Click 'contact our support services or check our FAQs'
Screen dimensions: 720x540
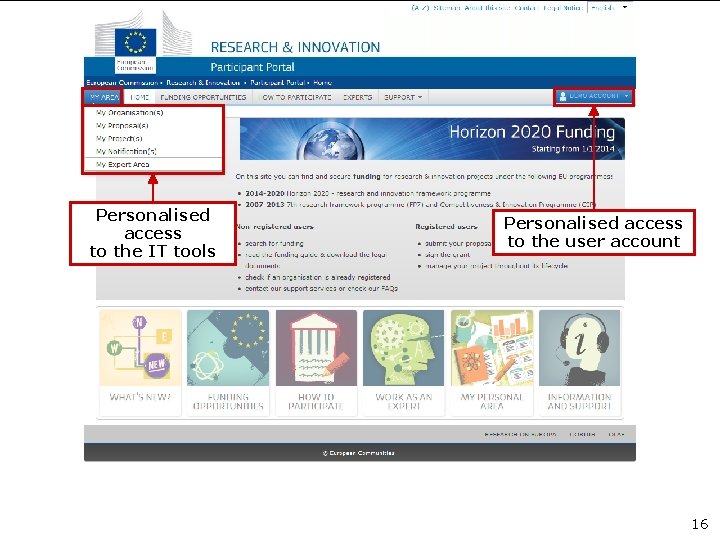click(x=321, y=288)
